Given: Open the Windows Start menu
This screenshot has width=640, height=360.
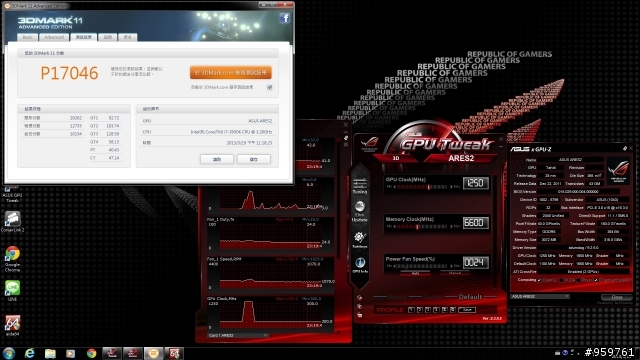Looking at the screenshot, I should click(9, 353).
